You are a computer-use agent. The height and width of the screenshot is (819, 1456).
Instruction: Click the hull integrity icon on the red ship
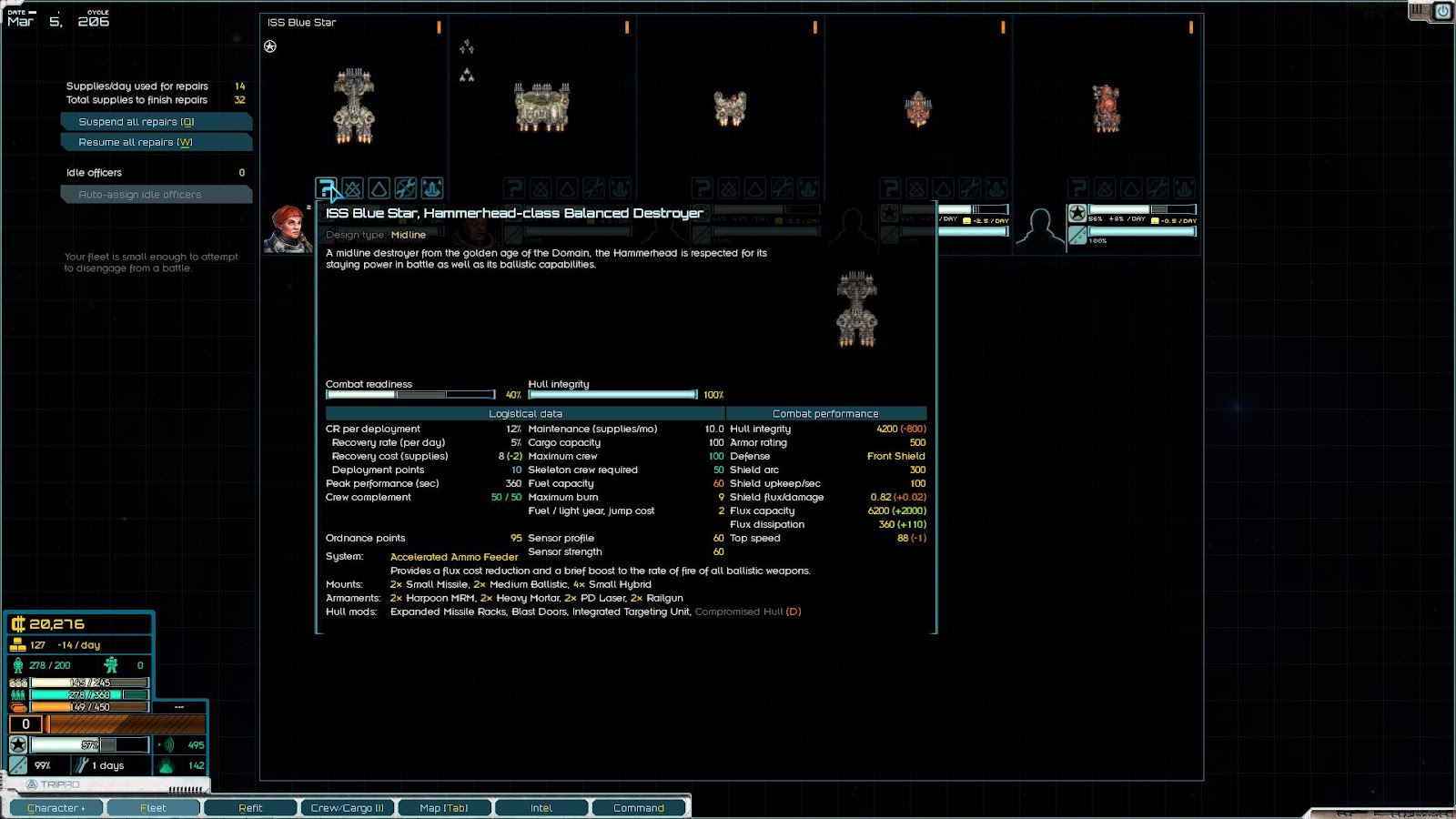pos(1077,236)
